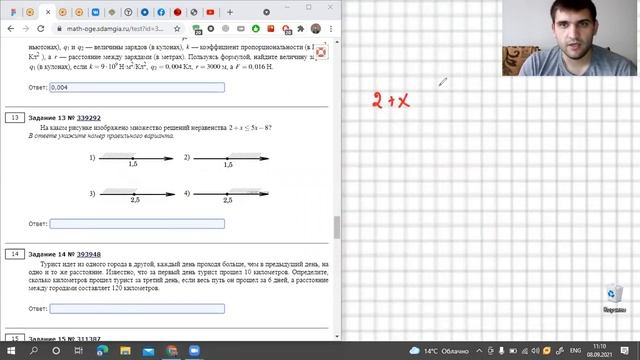
Task: Switch to the Facebook tab
Action: [161, 12]
